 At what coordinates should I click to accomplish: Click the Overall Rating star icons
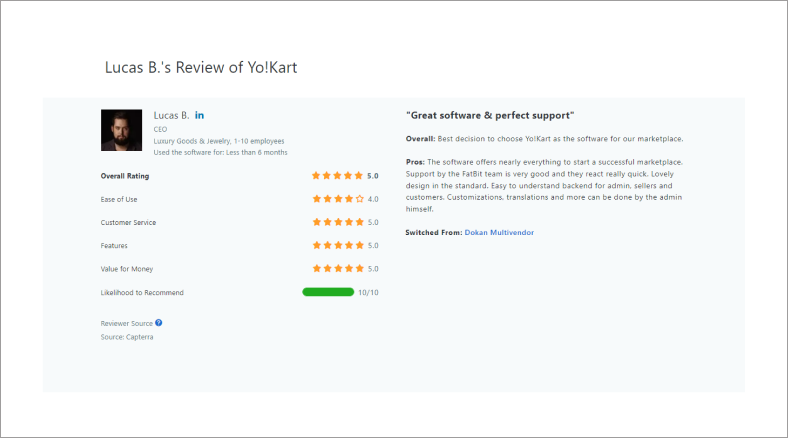pyautogui.click(x=337, y=176)
